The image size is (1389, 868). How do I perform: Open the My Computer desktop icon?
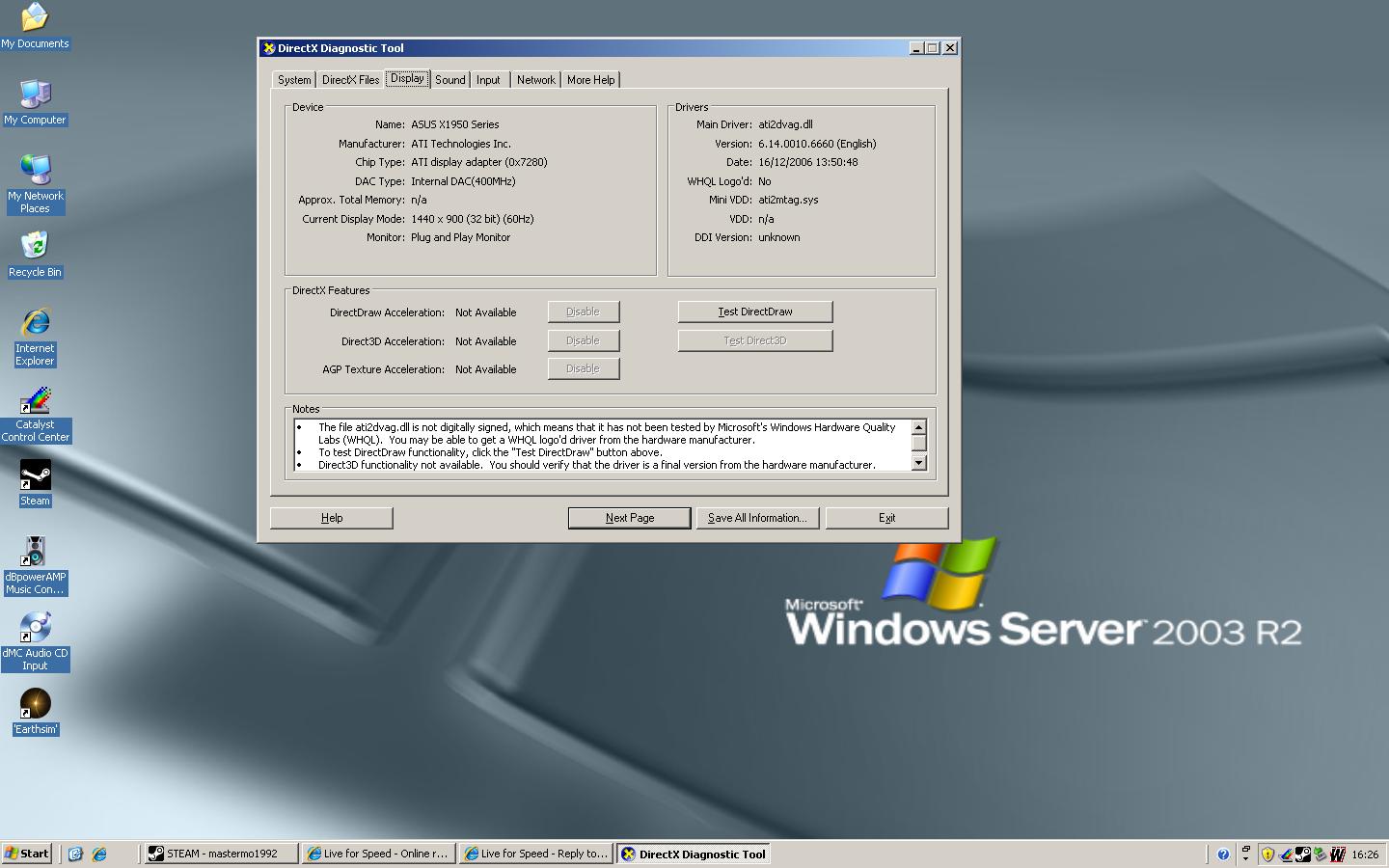click(35, 101)
